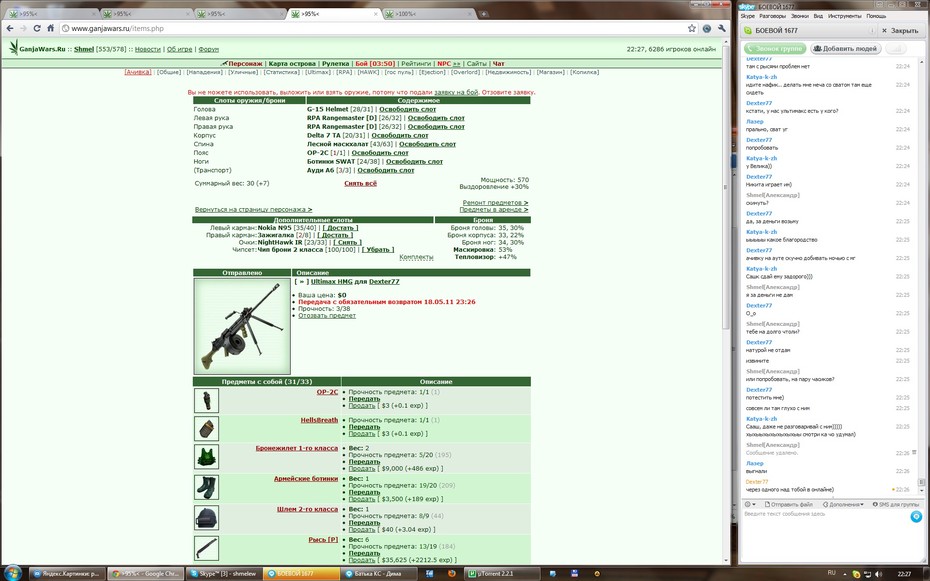Image resolution: width=930 pixels, height=581 pixels.
Task: Click Достать for Nokia N95
Action: point(340,228)
